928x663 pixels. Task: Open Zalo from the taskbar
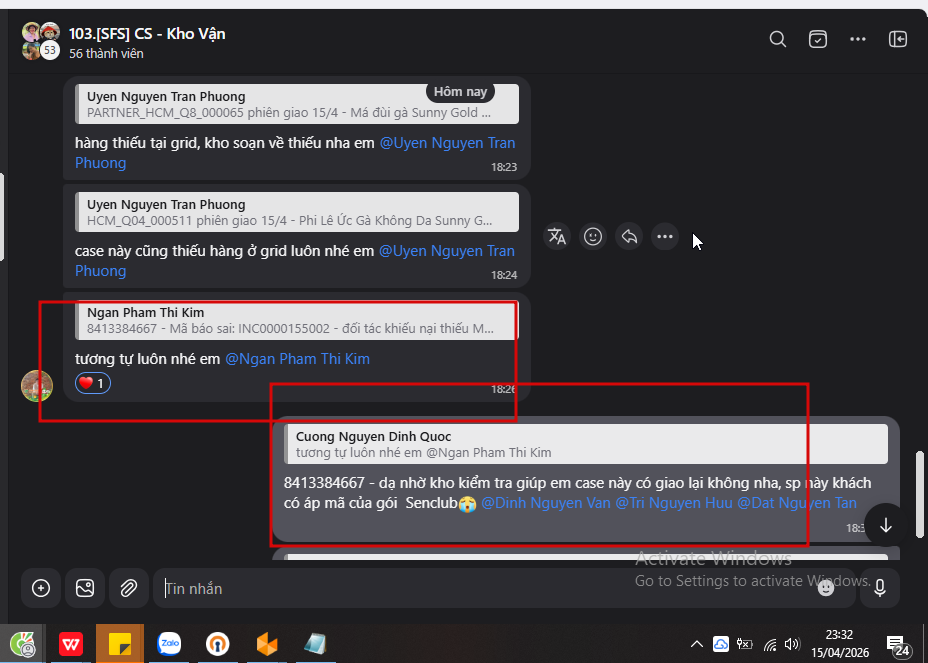[169, 643]
